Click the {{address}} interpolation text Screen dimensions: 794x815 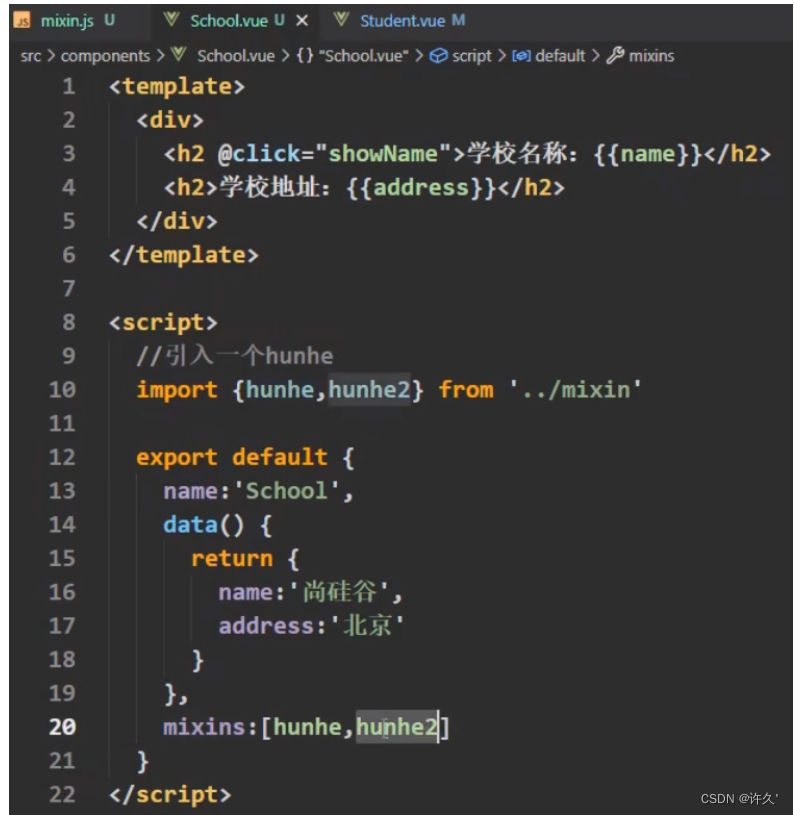pyautogui.click(x=421, y=188)
